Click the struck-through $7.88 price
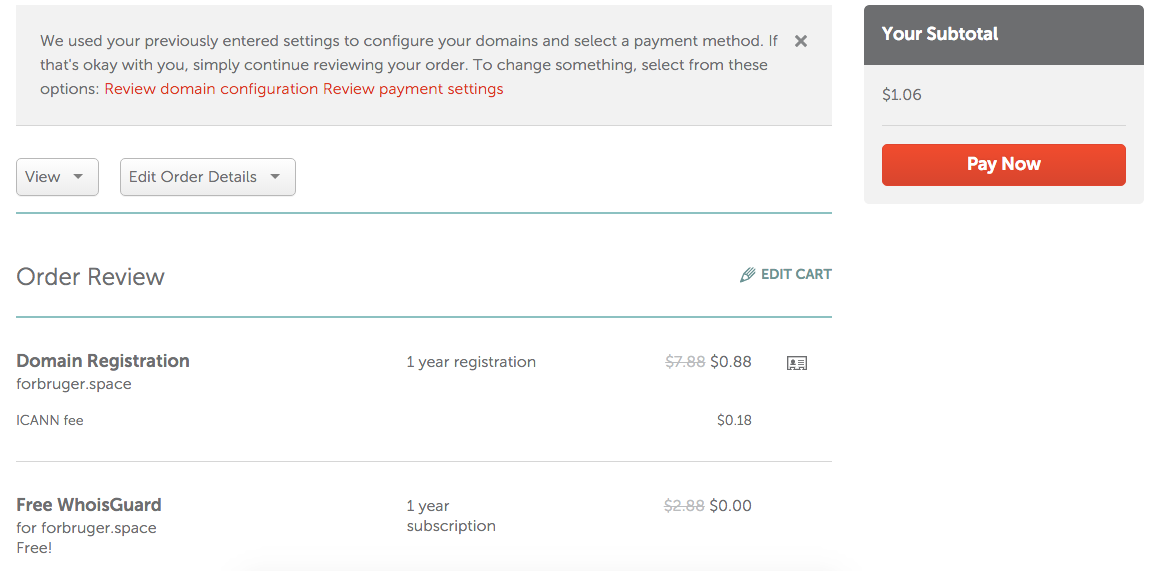Screen dimensions: 1156x571 point(685,362)
